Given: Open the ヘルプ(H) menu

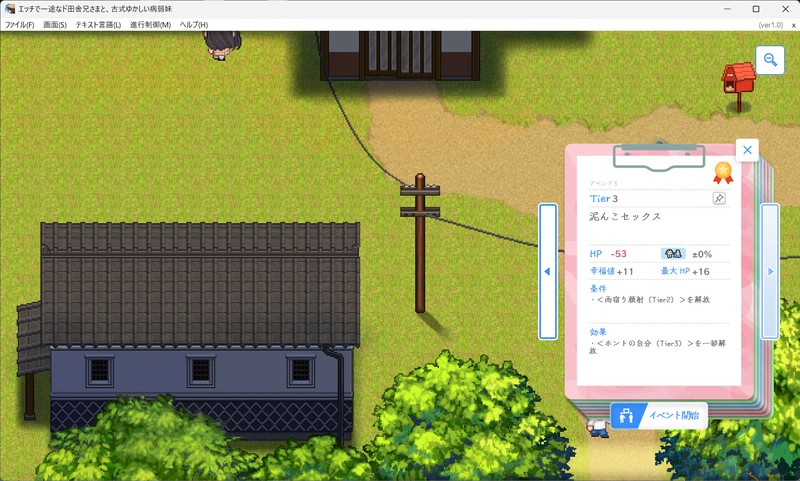Looking at the screenshot, I should point(193,24).
